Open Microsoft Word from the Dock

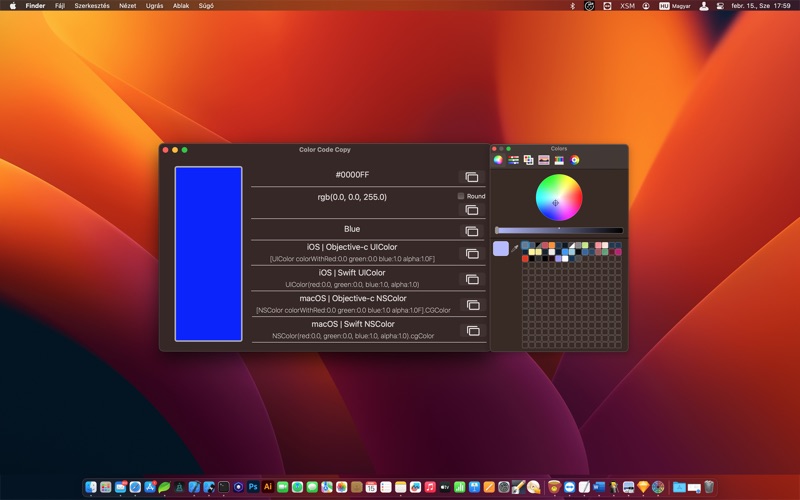click(599, 487)
